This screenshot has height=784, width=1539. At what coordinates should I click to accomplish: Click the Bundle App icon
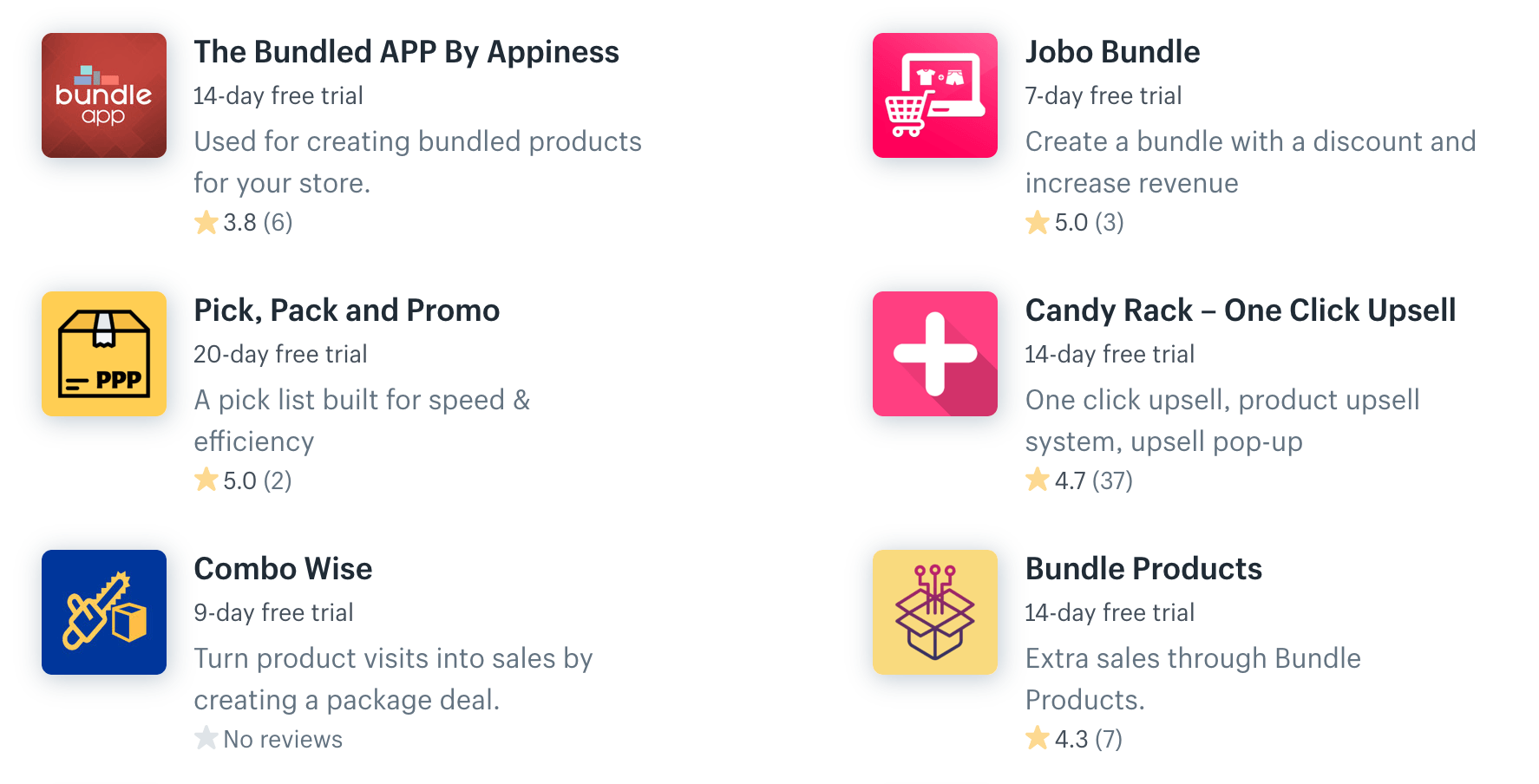103,95
